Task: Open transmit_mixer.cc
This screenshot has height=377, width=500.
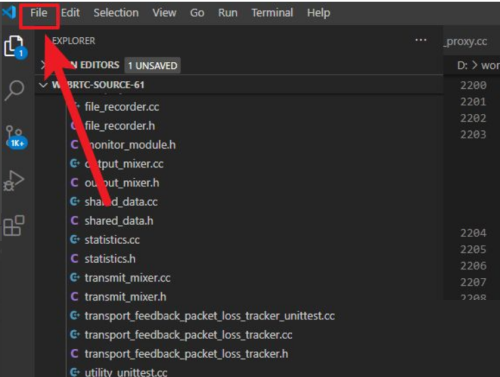Action: (x=127, y=278)
